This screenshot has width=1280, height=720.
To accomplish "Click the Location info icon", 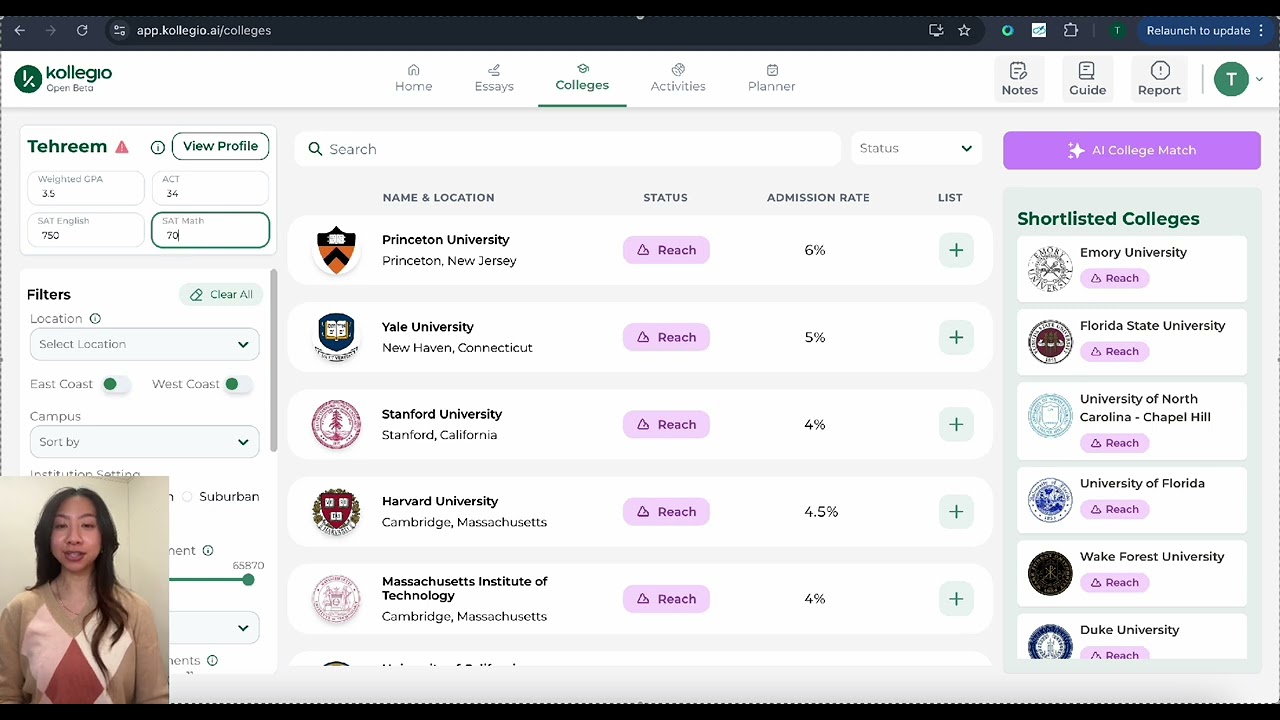I will 95,319.
